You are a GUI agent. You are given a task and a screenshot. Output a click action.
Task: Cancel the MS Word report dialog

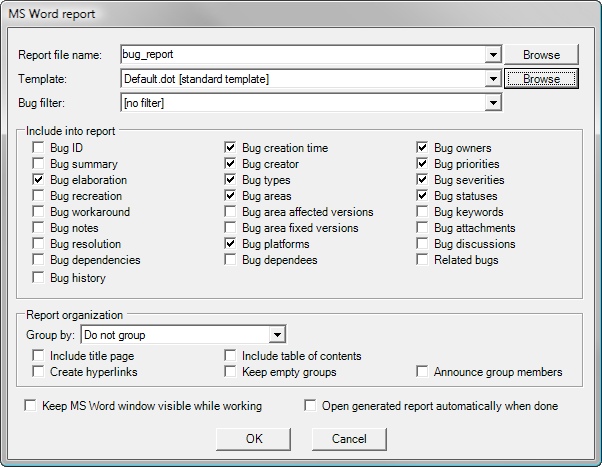349,439
